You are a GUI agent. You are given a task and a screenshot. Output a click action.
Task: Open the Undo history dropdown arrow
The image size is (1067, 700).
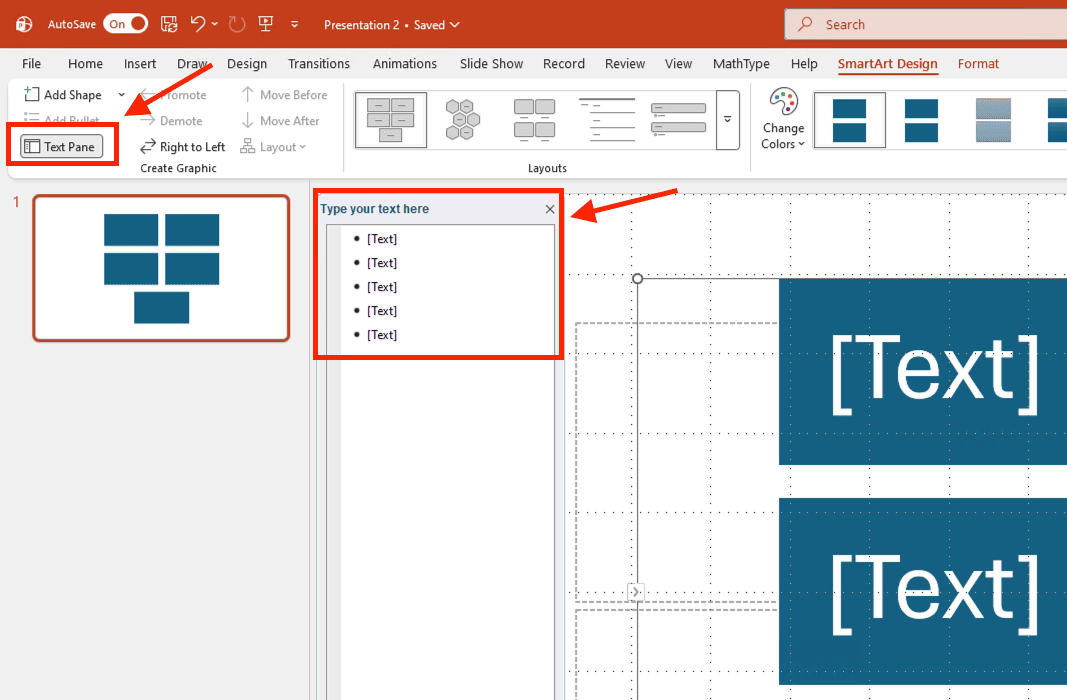(215, 24)
